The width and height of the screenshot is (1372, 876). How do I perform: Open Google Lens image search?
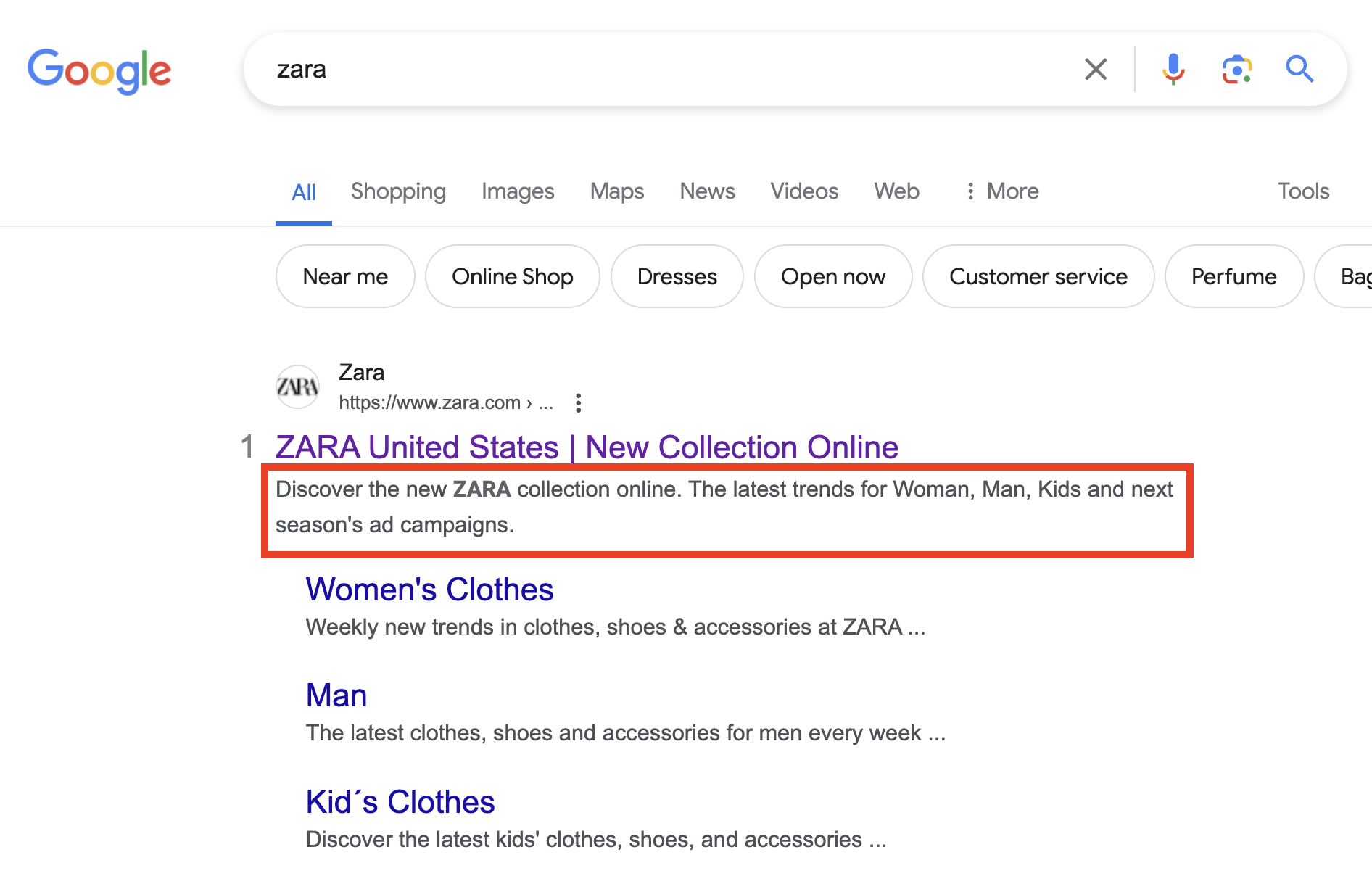point(1237,70)
